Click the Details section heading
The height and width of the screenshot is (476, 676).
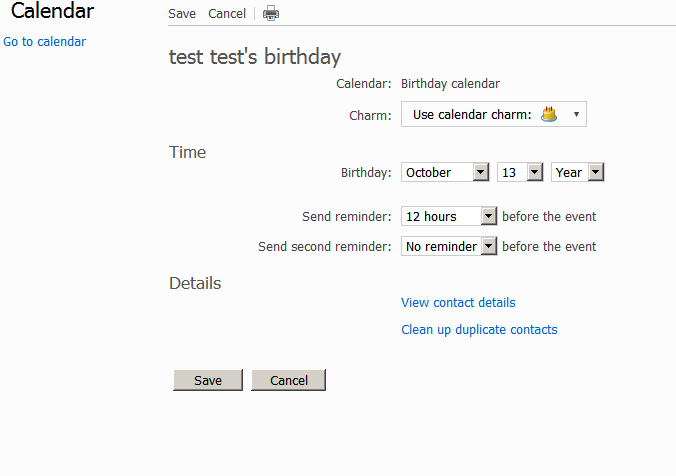tap(195, 284)
